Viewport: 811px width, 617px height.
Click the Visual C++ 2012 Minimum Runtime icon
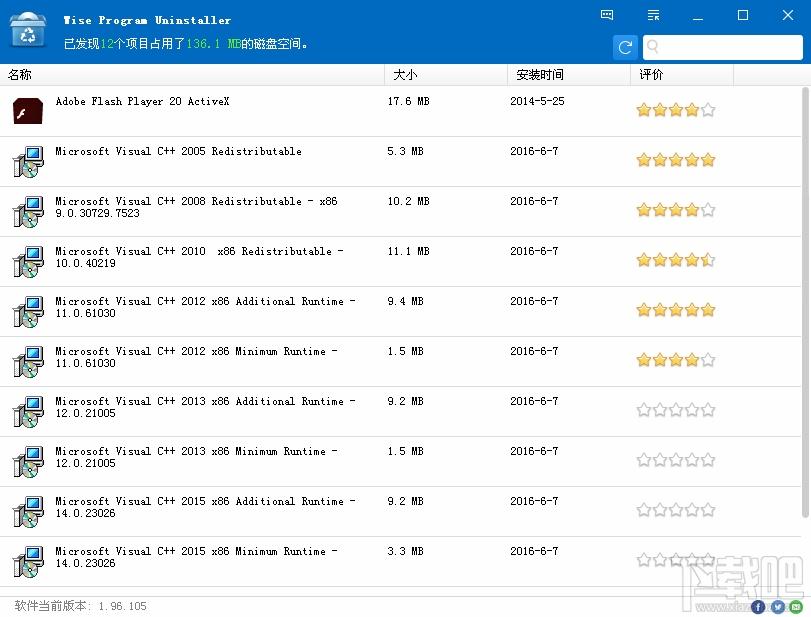pyautogui.click(x=28, y=362)
